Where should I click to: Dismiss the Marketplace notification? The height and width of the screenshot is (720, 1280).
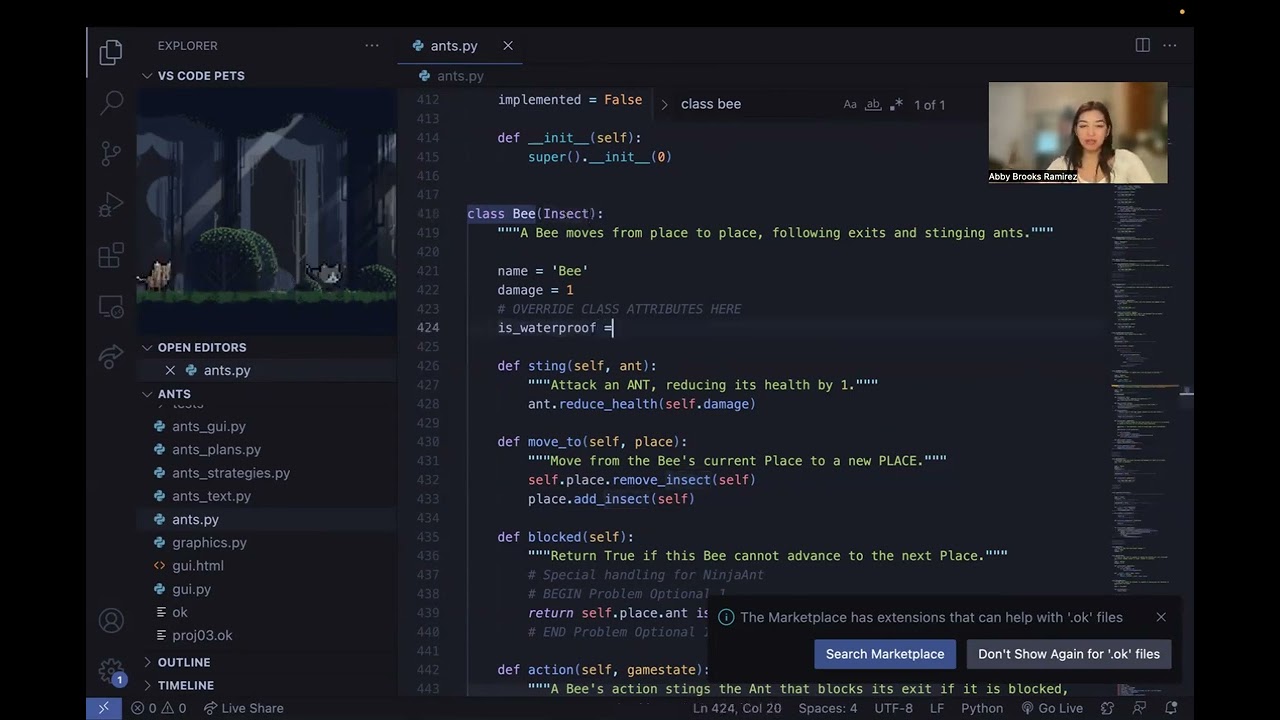tap(1161, 617)
